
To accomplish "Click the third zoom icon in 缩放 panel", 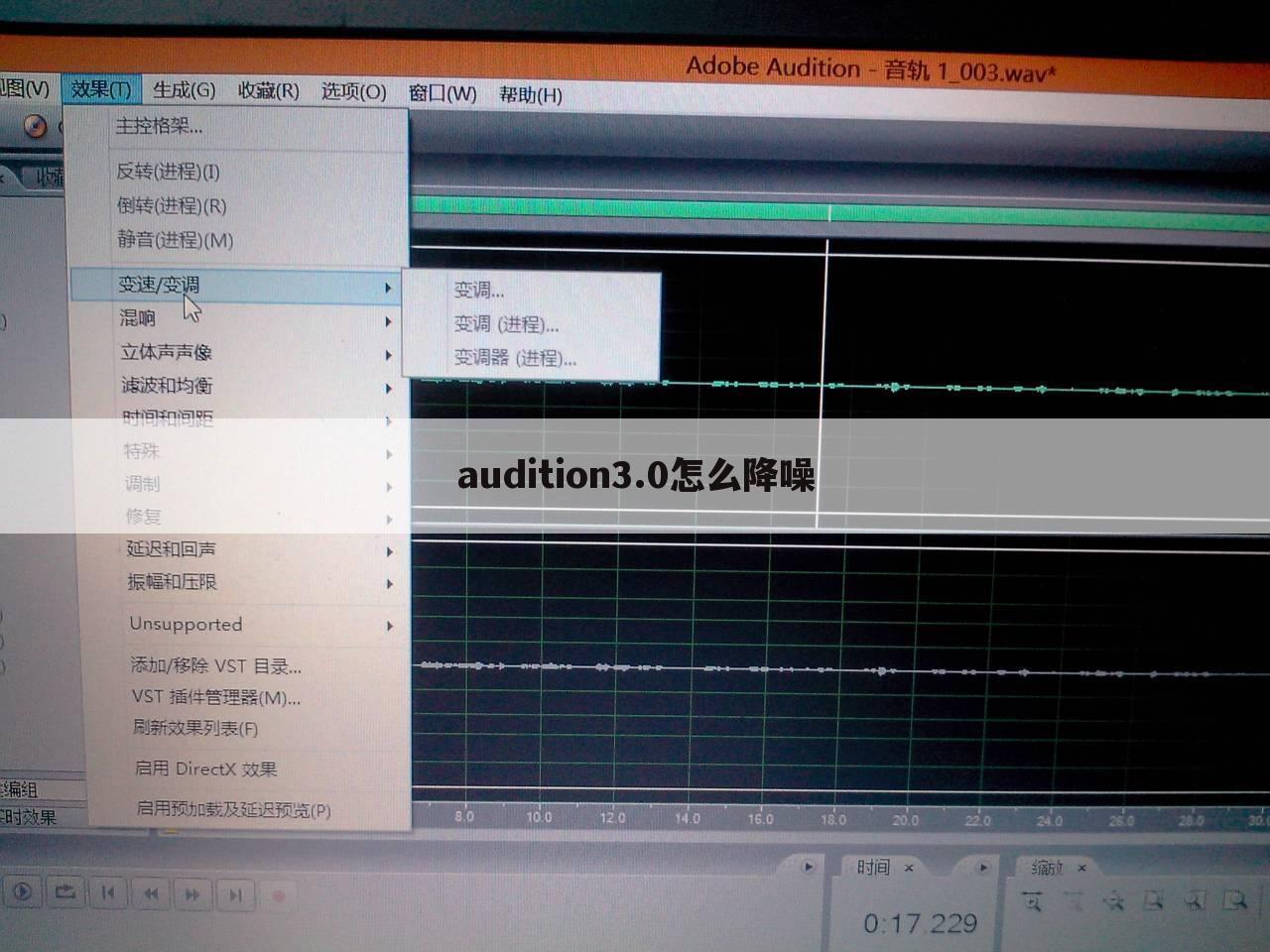I will [1114, 901].
